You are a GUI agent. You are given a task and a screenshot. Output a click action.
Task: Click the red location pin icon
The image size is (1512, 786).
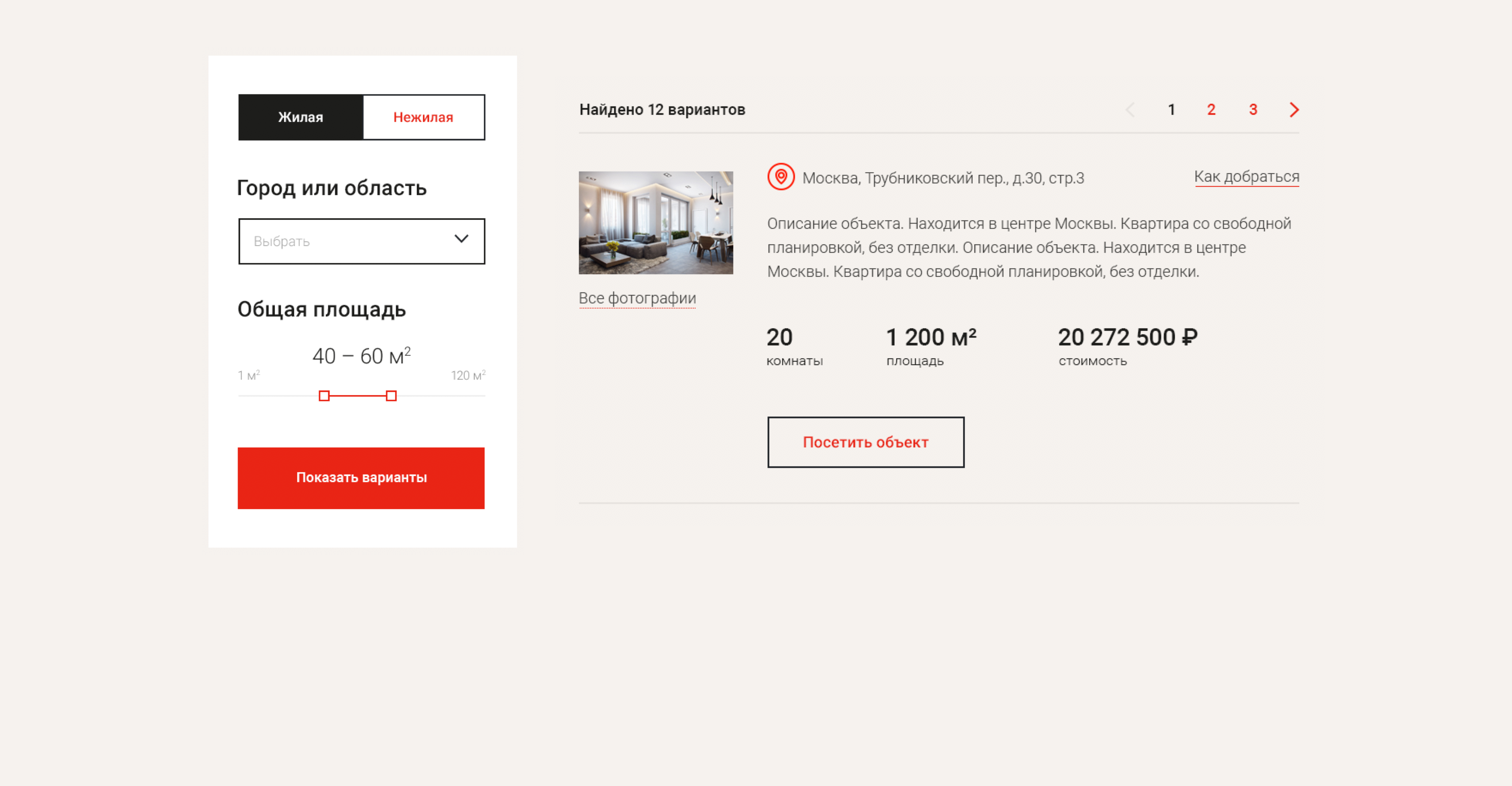click(x=780, y=177)
